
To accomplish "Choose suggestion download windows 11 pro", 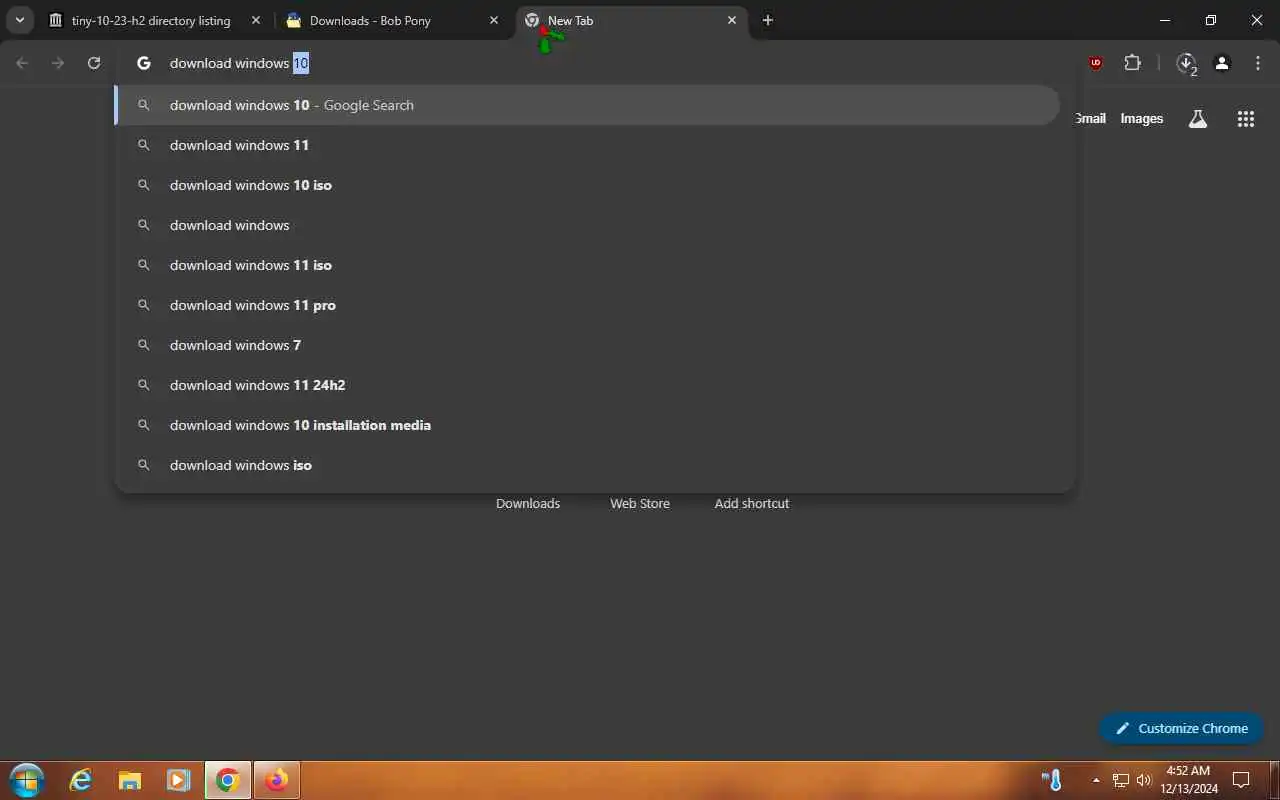I will tap(587, 305).
